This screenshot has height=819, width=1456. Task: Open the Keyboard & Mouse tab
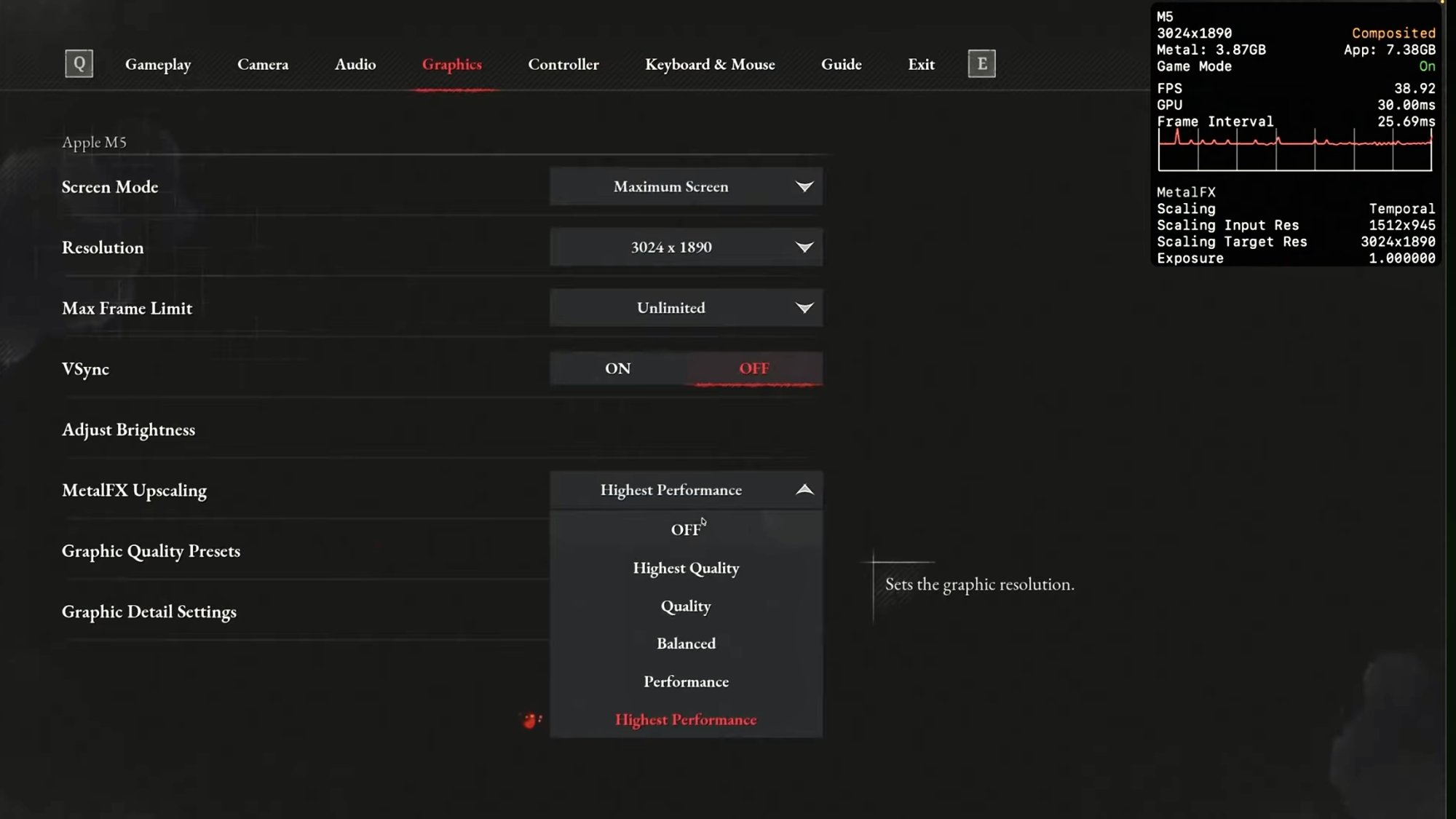pos(710,64)
